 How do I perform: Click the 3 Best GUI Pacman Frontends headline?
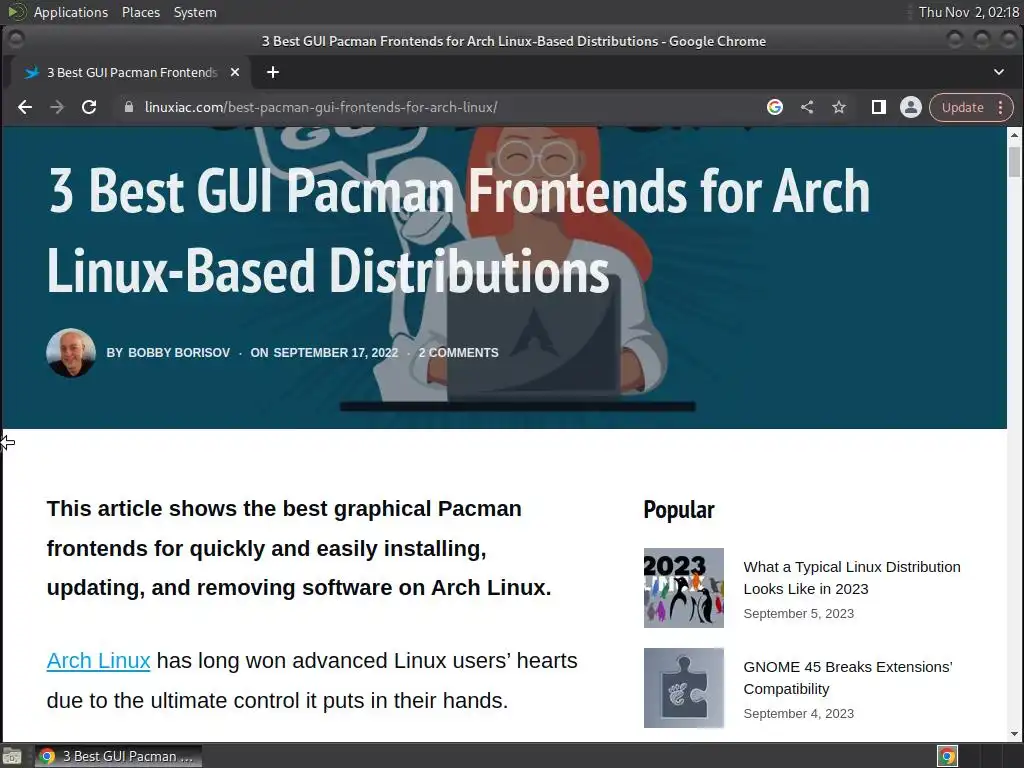coord(458,230)
